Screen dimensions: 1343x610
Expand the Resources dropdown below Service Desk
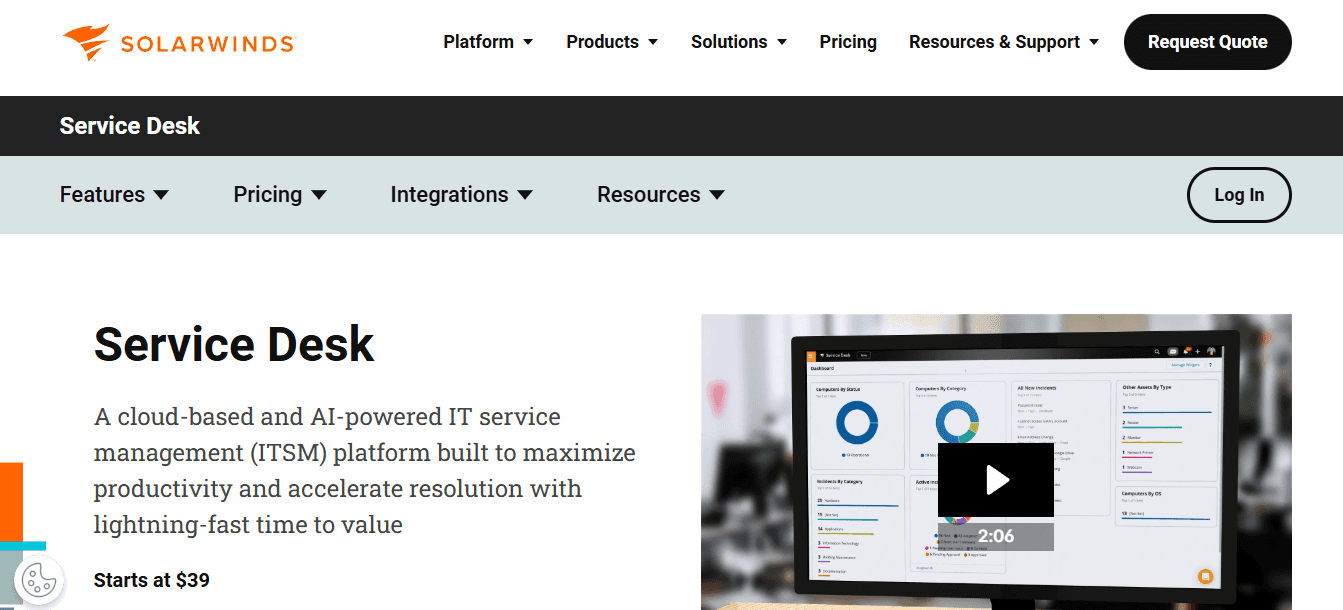pos(660,194)
